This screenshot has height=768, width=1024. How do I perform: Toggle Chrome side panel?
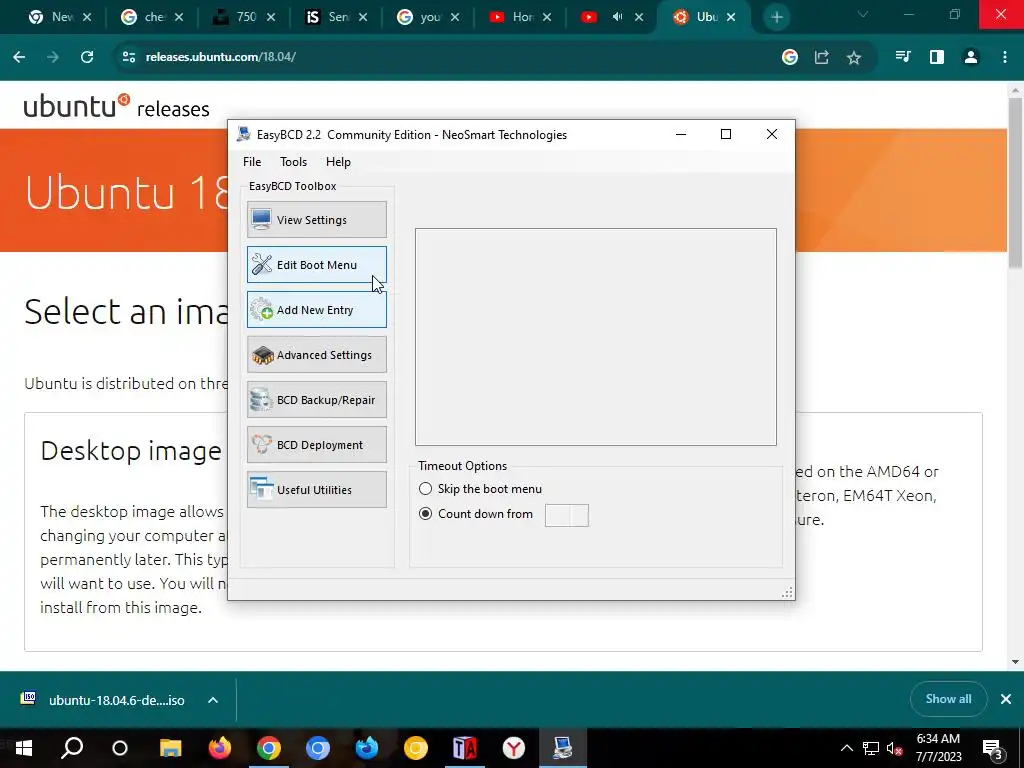click(x=936, y=57)
